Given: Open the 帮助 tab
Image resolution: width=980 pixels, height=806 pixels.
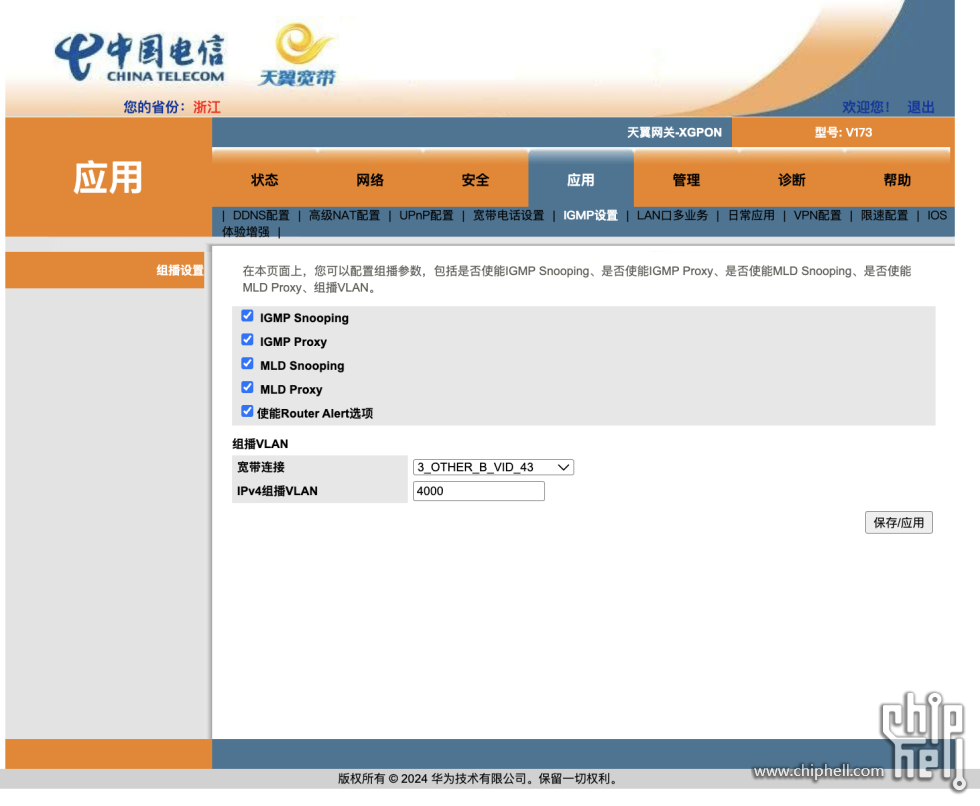Looking at the screenshot, I should (898, 180).
